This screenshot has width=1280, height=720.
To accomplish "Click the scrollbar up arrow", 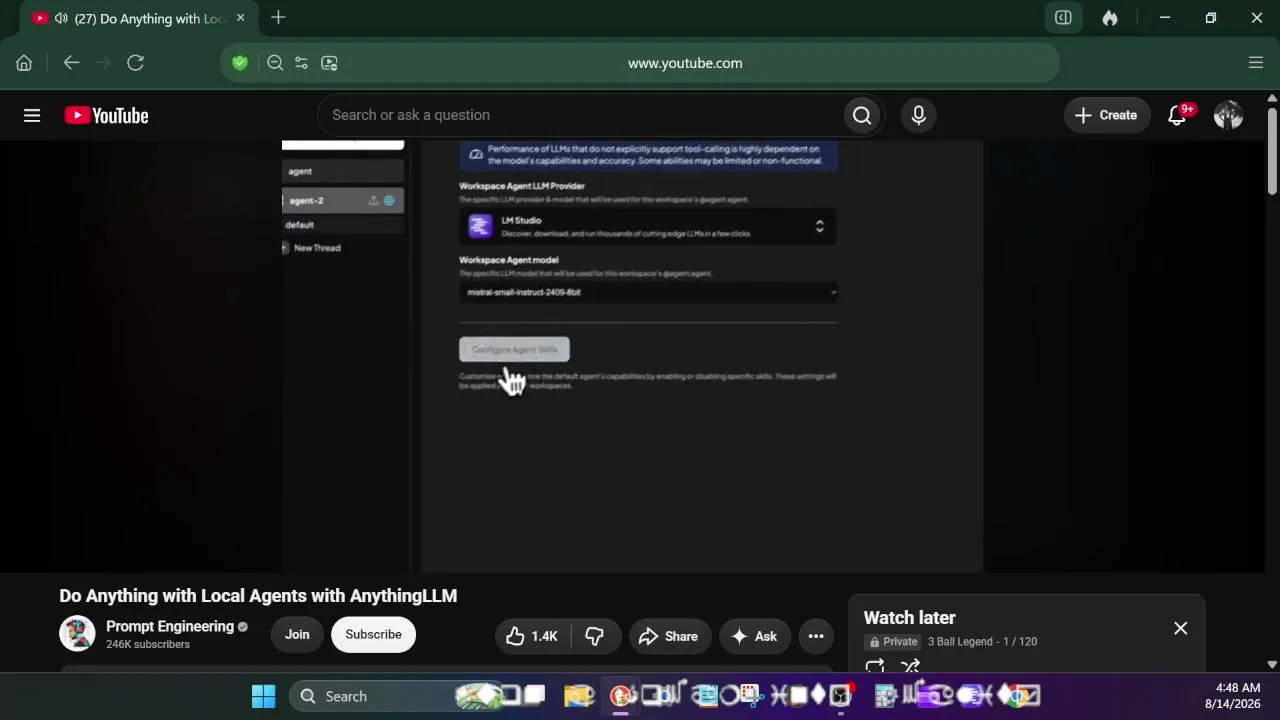I will coord(1272,98).
